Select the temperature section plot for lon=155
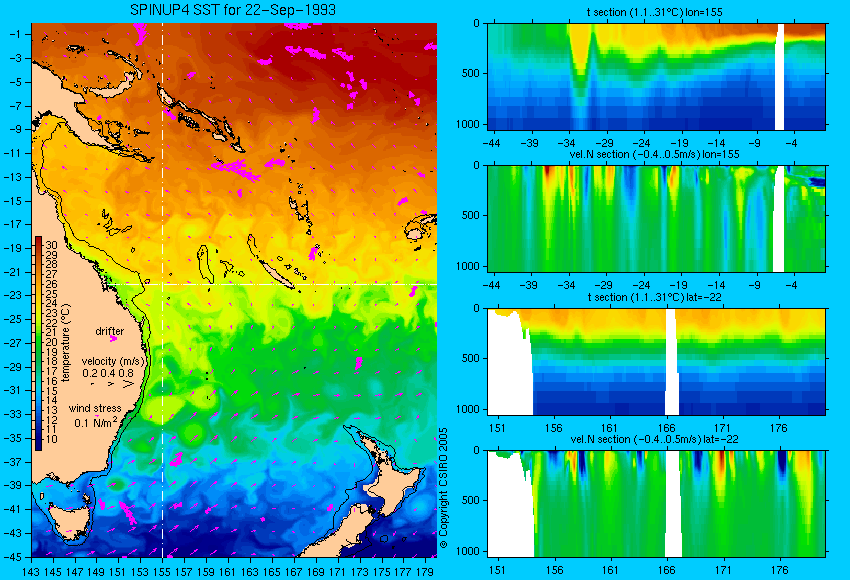Screen dimensions: 850x580 click(x=656, y=76)
